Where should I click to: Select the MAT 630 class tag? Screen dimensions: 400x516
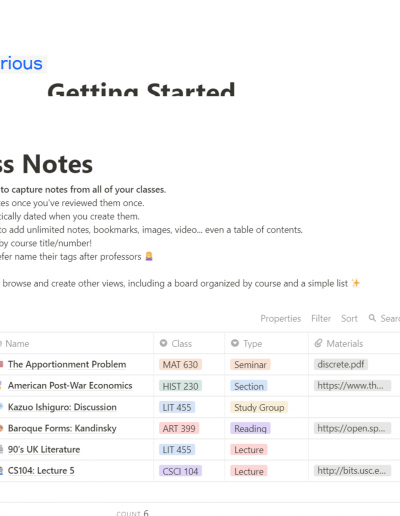point(180,365)
